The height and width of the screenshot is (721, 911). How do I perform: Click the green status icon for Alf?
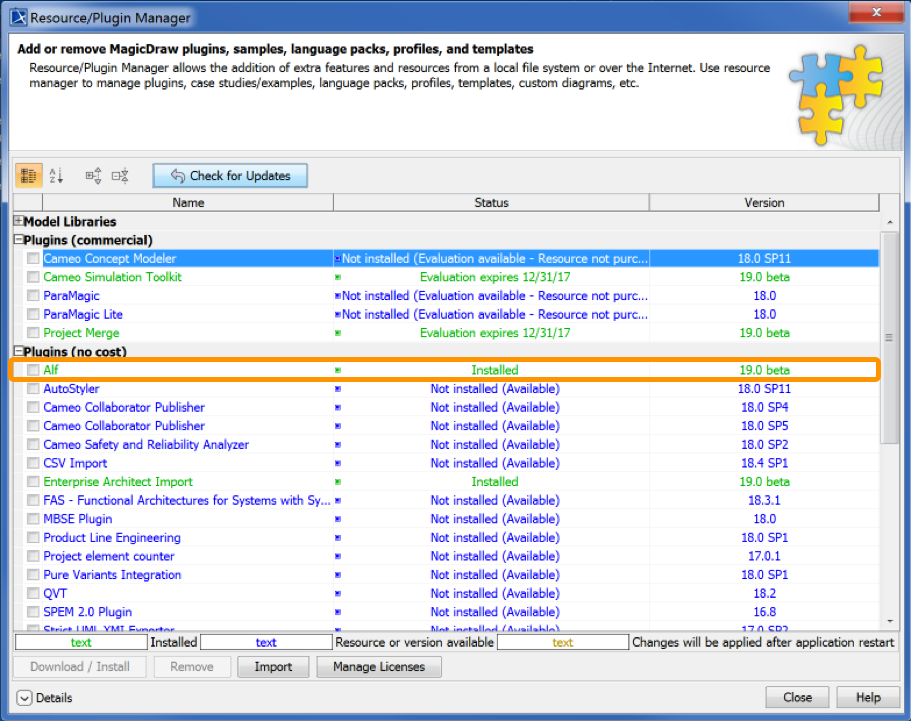[338, 370]
